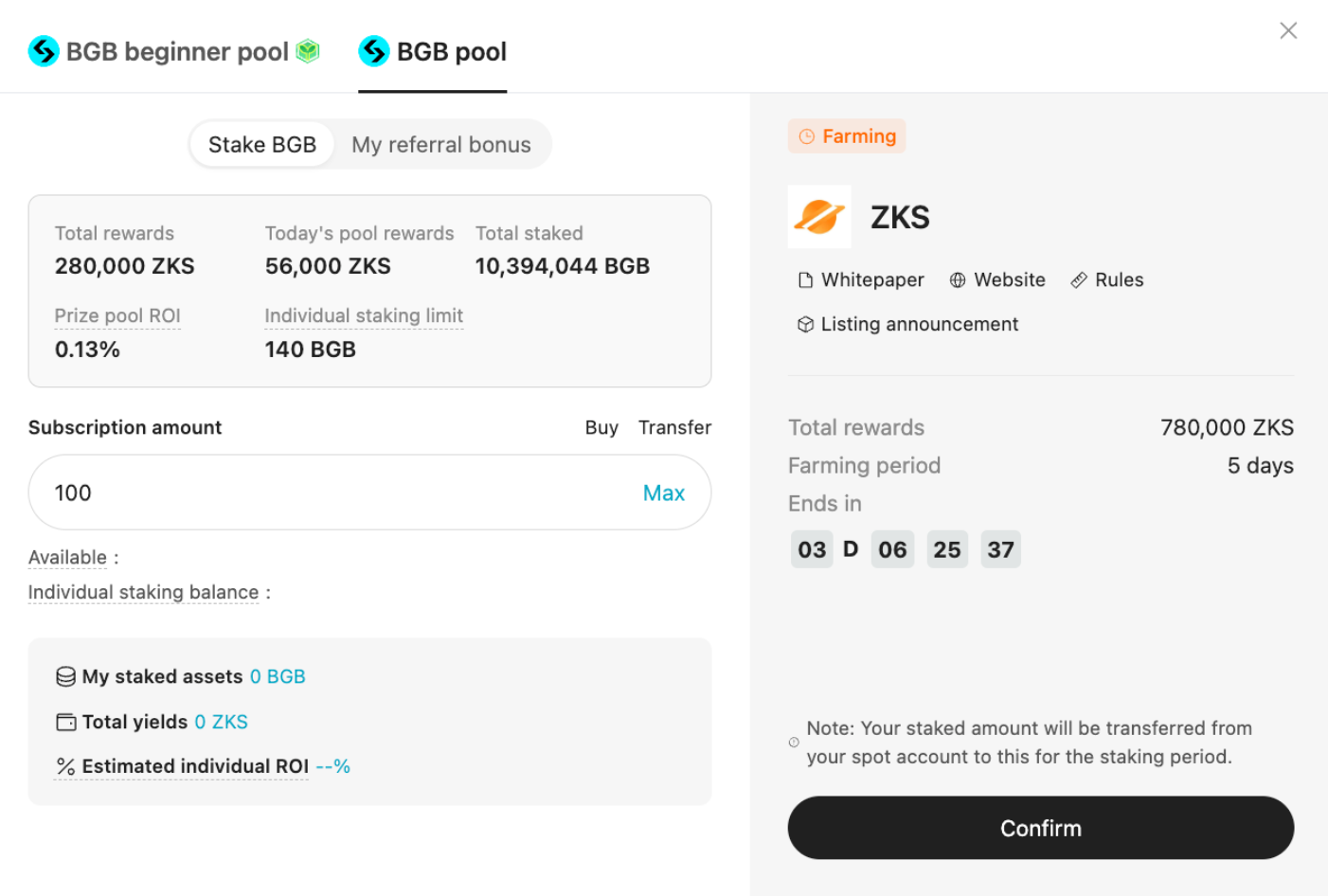Screen dimensions: 1328x896
Task: Click the BGB beginner pool logo icon
Action: point(44,51)
